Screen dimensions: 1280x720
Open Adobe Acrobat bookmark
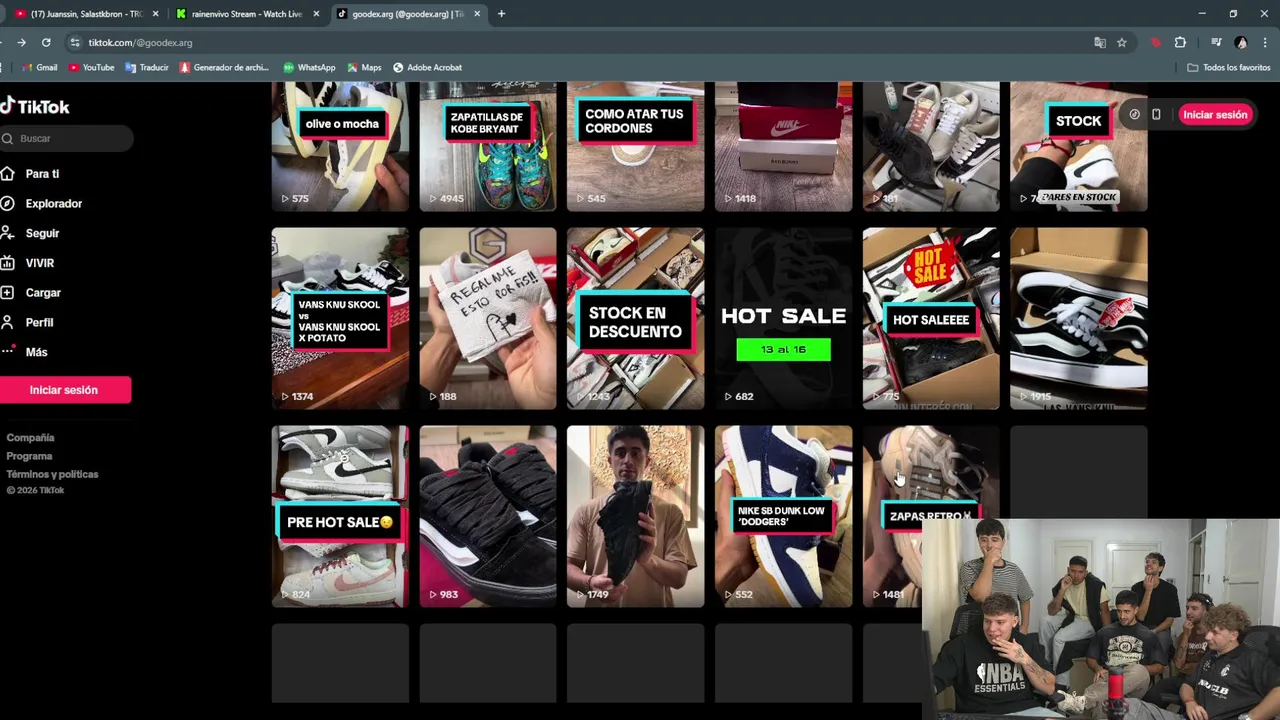click(427, 68)
